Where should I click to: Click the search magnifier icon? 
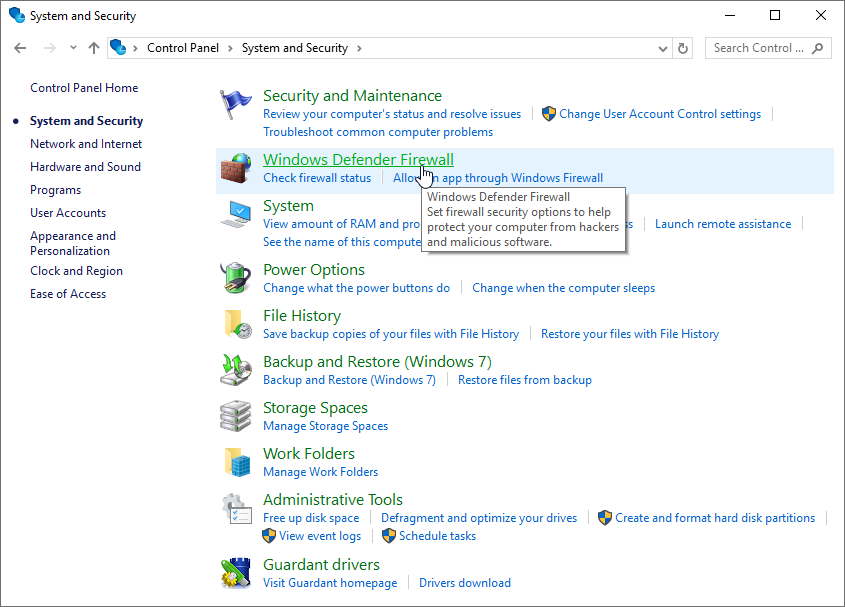coord(818,48)
